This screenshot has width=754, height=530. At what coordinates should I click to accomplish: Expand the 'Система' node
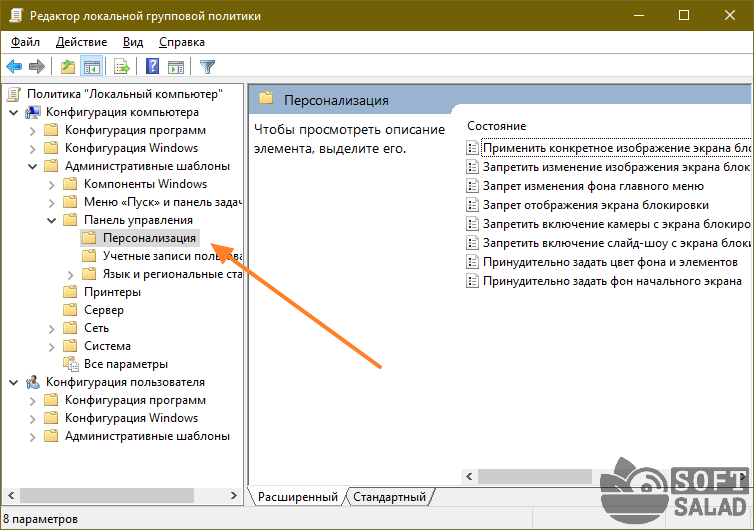click(x=51, y=347)
